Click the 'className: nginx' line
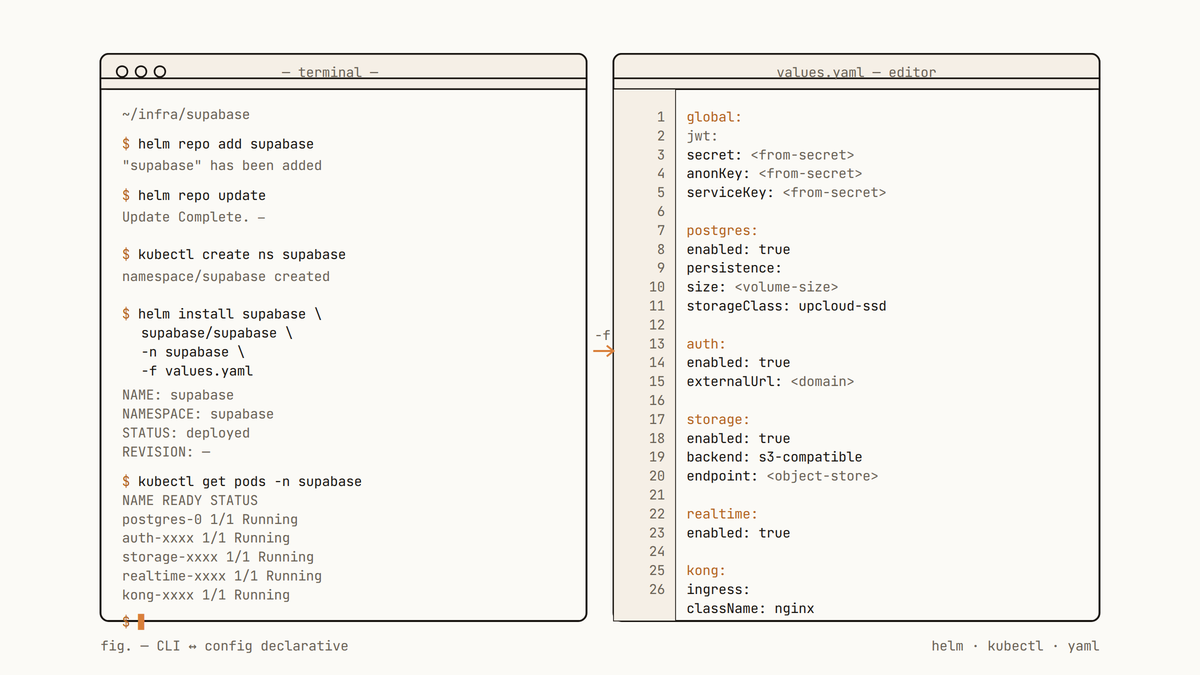This screenshot has width=1200, height=675. point(750,608)
